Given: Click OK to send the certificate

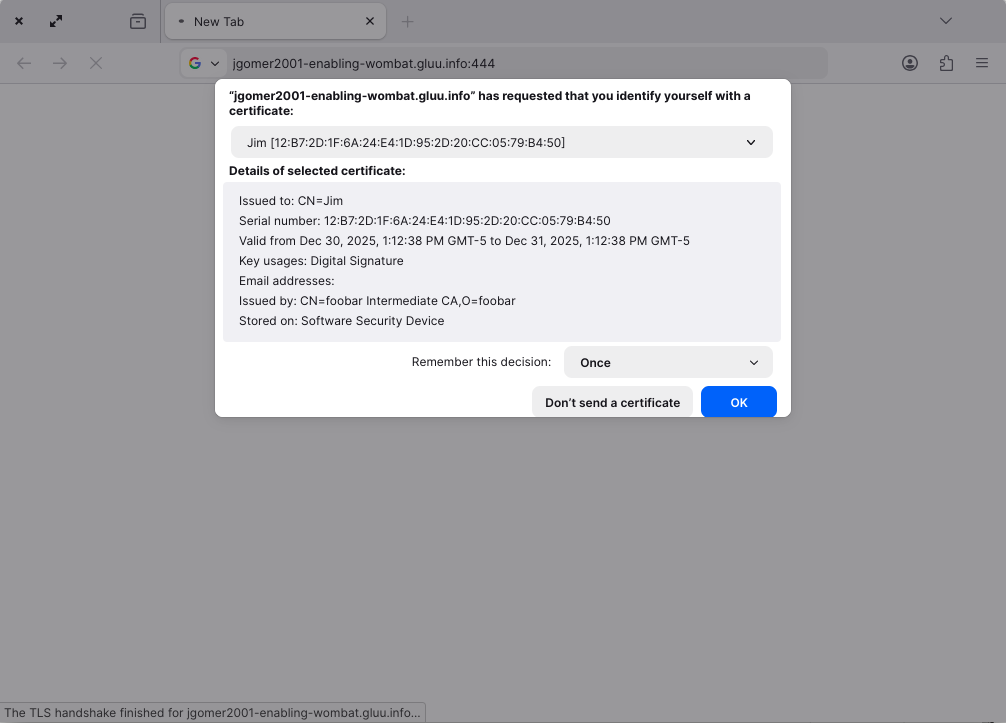Looking at the screenshot, I should [738, 401].
